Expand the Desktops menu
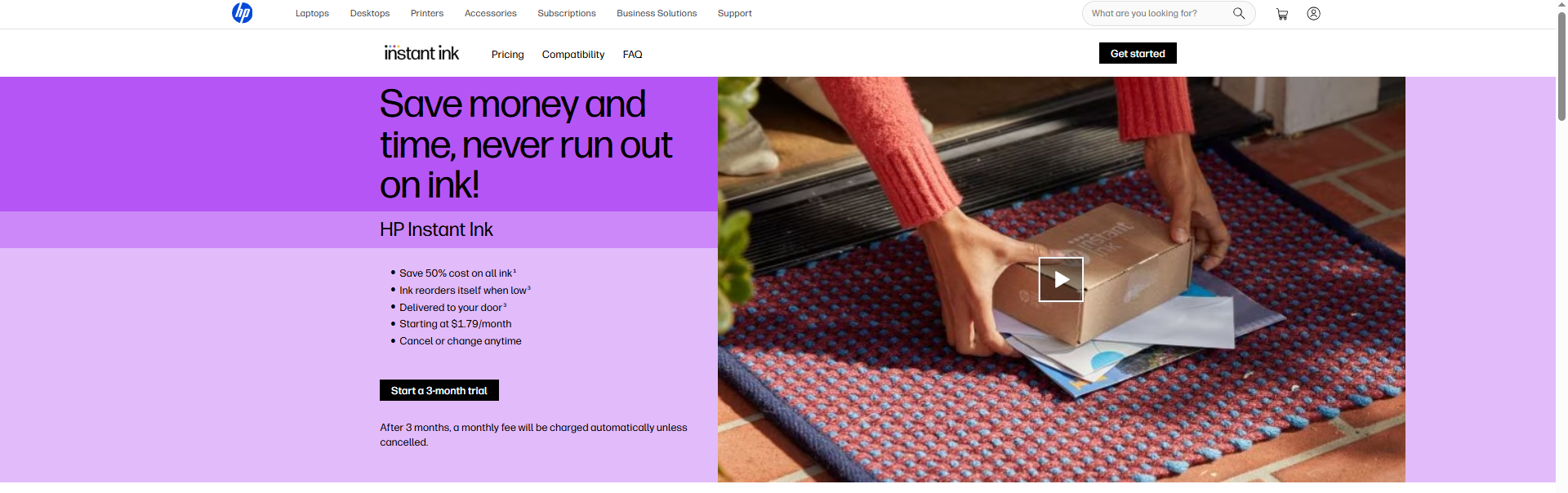 pos(370,13)
